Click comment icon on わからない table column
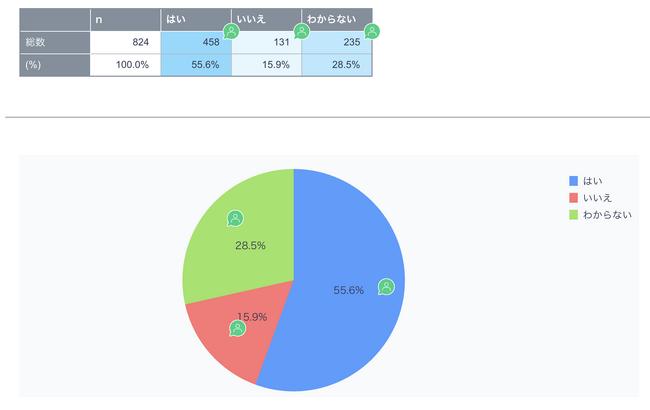Viewport: 650px width, 410px height. (x=372, y=32)
